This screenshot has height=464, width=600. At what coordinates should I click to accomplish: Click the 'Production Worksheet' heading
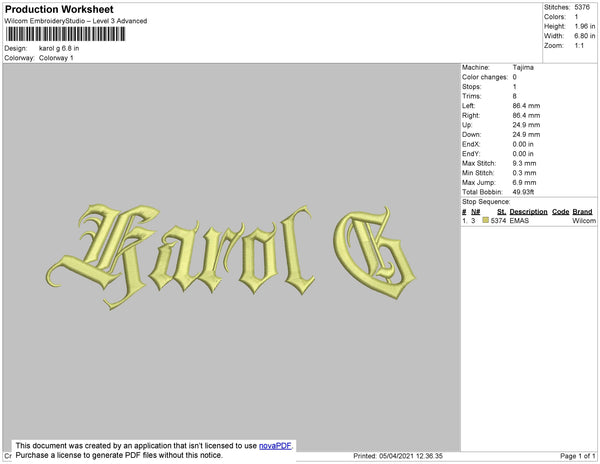tap(59, 9)
